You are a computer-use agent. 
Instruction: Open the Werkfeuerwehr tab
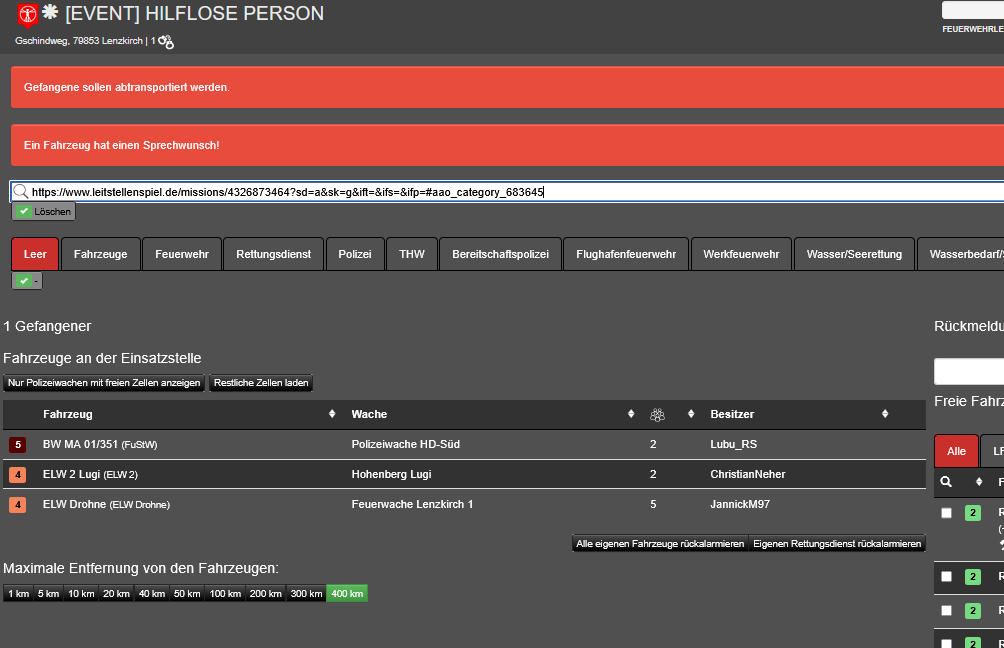click(x=741, y=254)
